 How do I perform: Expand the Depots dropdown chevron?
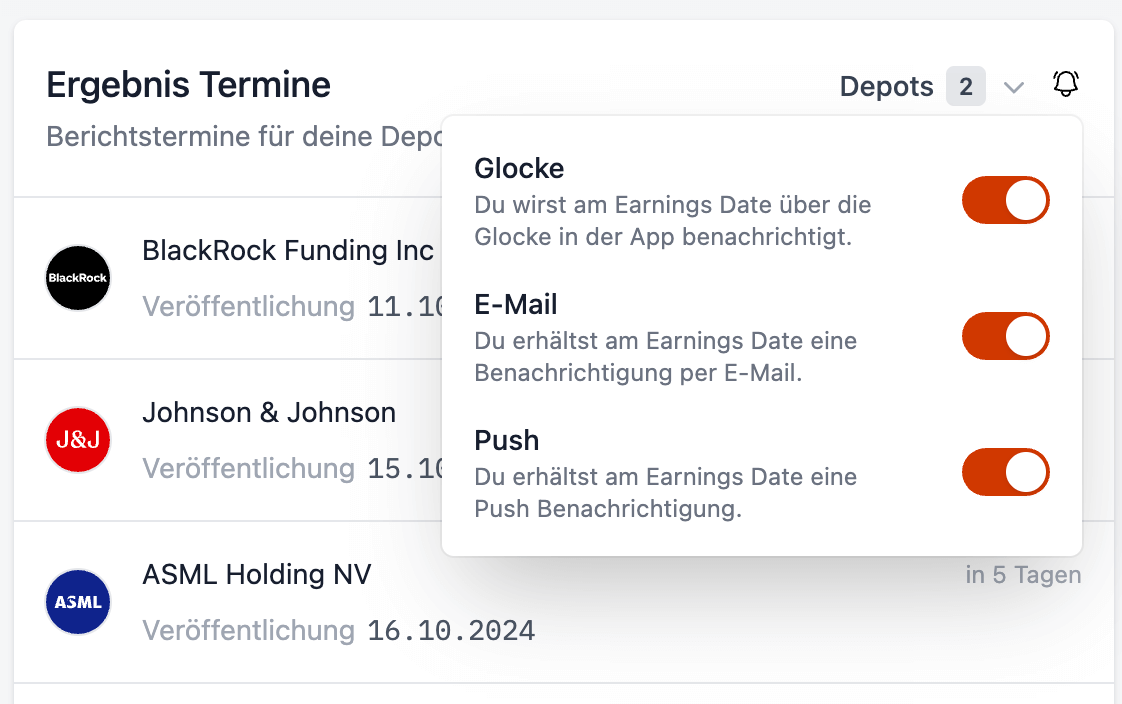pos(1014,86)
